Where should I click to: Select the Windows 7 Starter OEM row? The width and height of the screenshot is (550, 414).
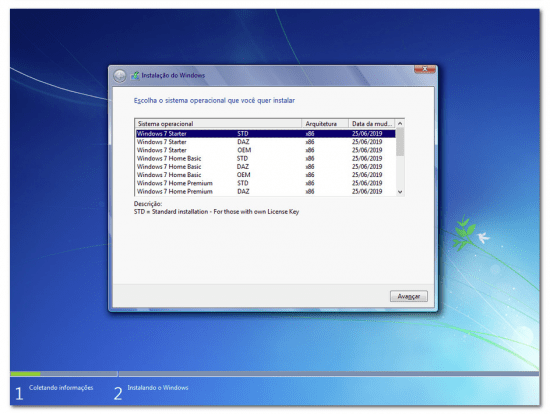point(266,150)
